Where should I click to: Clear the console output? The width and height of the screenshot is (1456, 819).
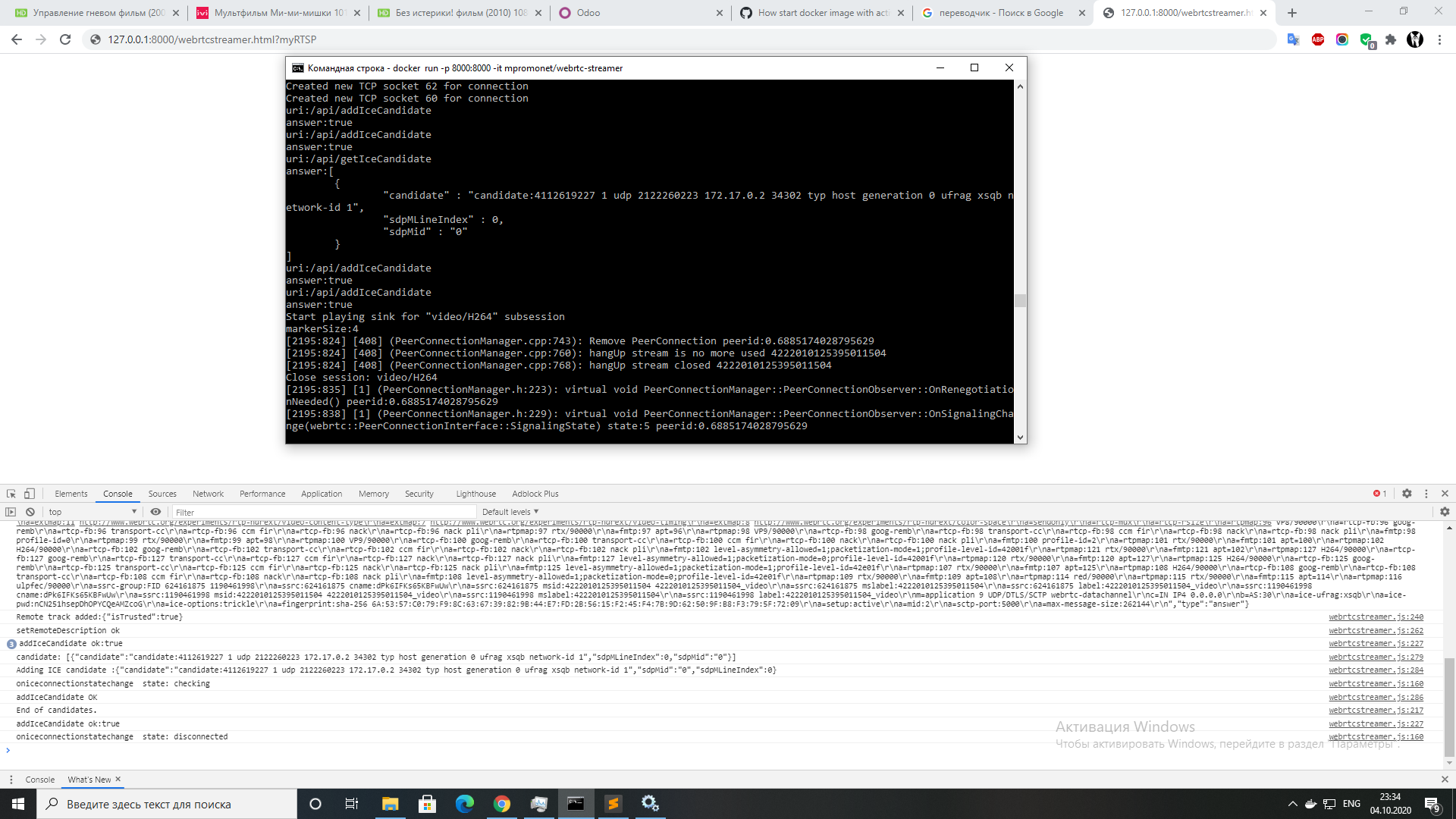30,512
